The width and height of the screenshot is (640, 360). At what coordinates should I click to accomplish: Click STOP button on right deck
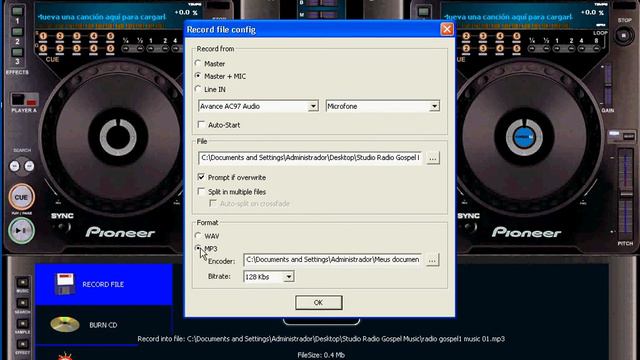(624, 36)
